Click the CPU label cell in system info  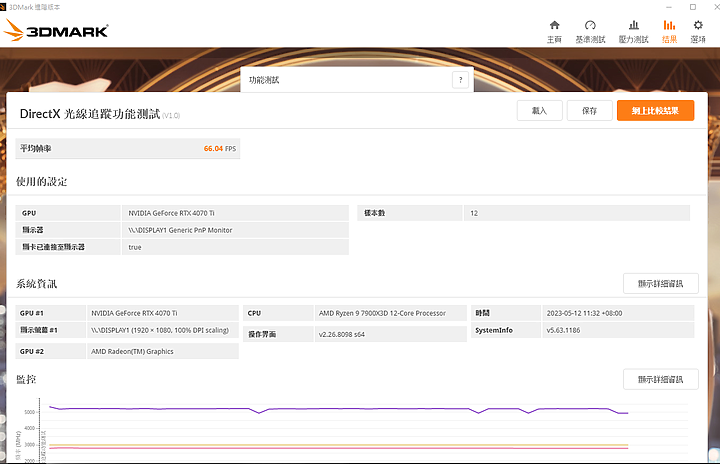278,313
